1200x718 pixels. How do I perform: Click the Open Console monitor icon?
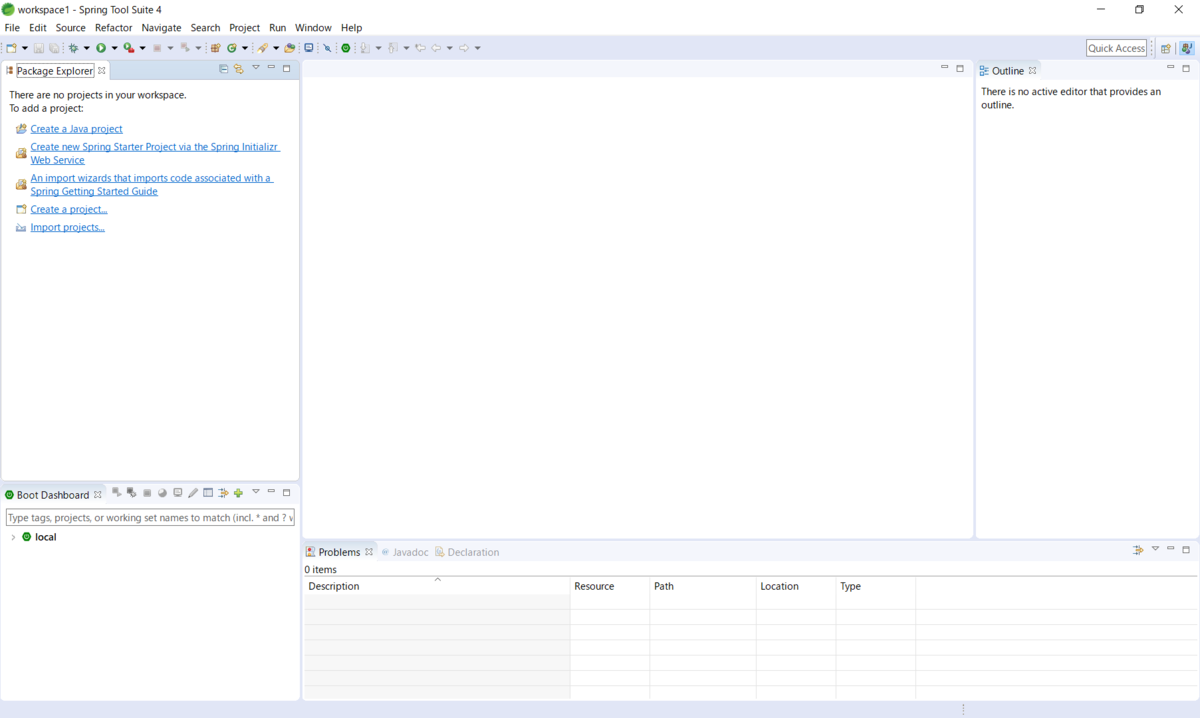coord(309,48)
